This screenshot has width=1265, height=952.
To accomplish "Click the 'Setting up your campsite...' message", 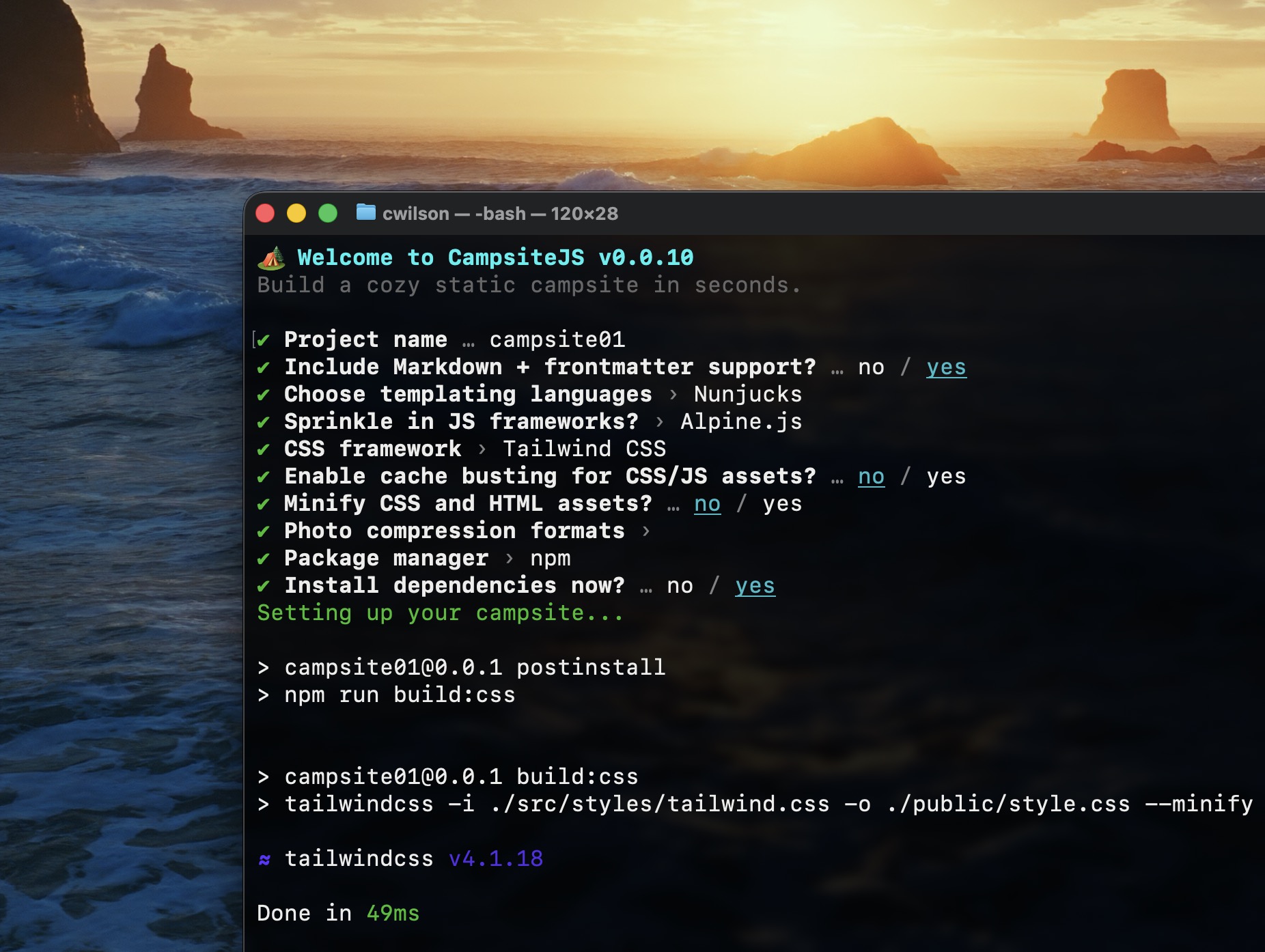I will 441,613.
